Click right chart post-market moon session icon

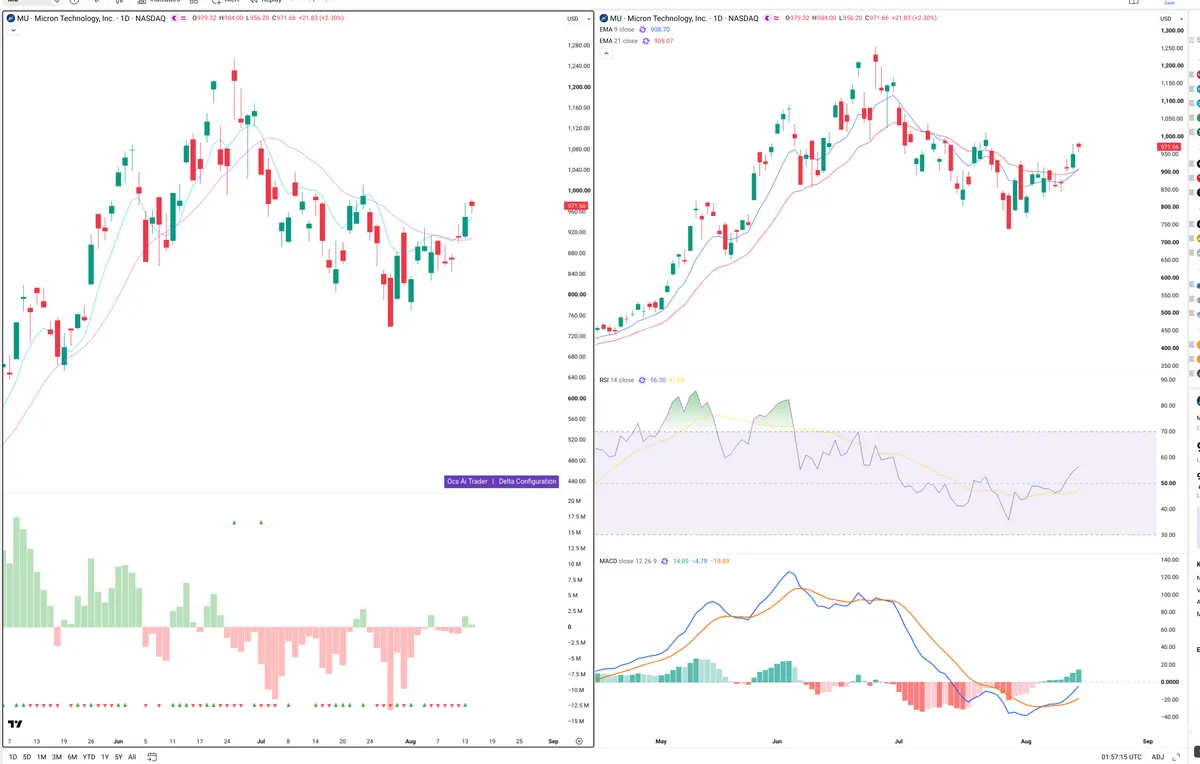tap(768, 18)
